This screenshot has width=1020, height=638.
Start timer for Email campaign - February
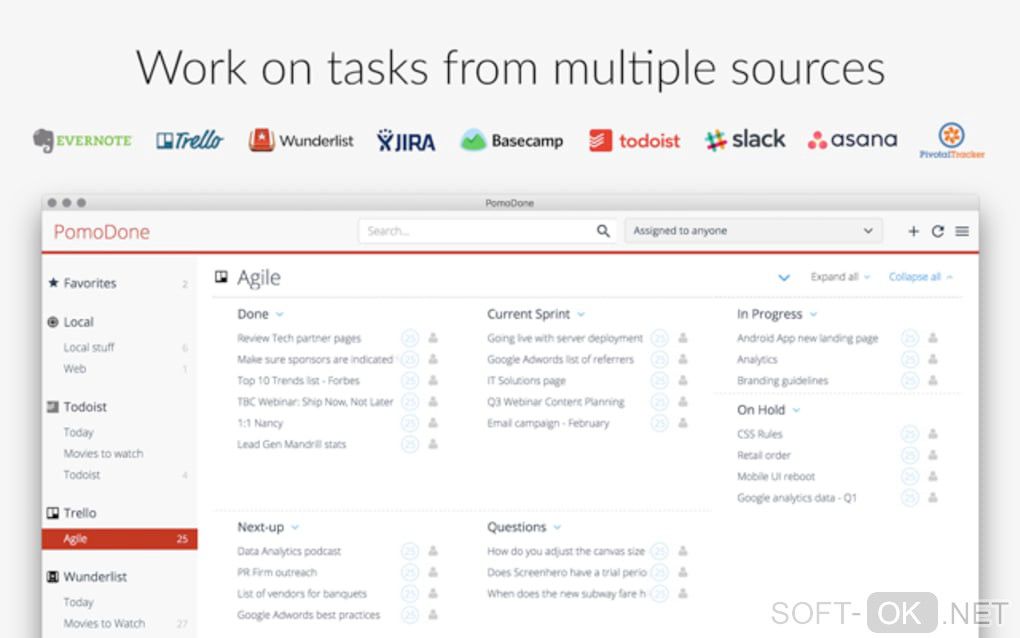[x=660, y=423]
